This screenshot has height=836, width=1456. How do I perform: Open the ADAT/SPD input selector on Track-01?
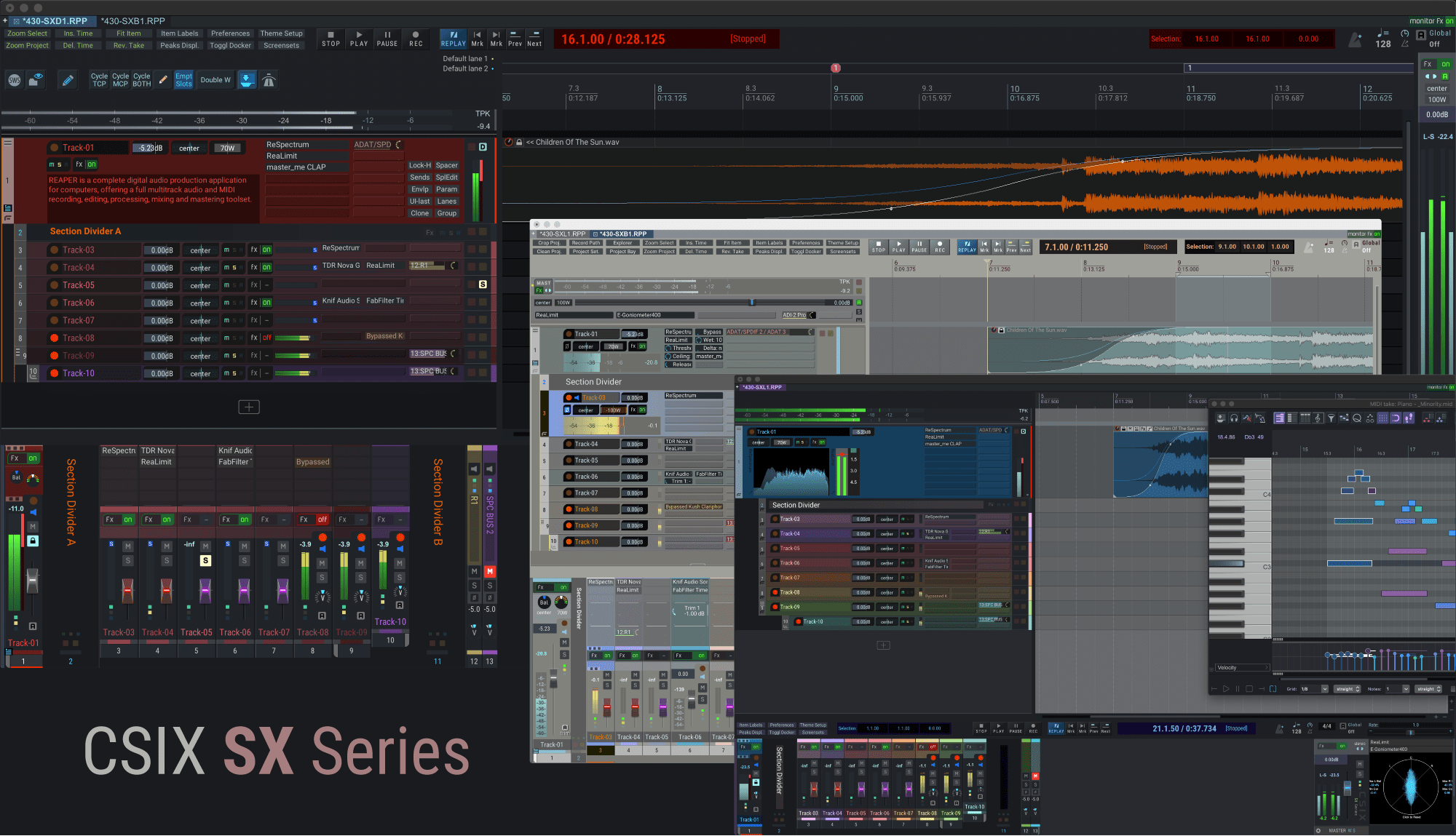pos(378,145)
